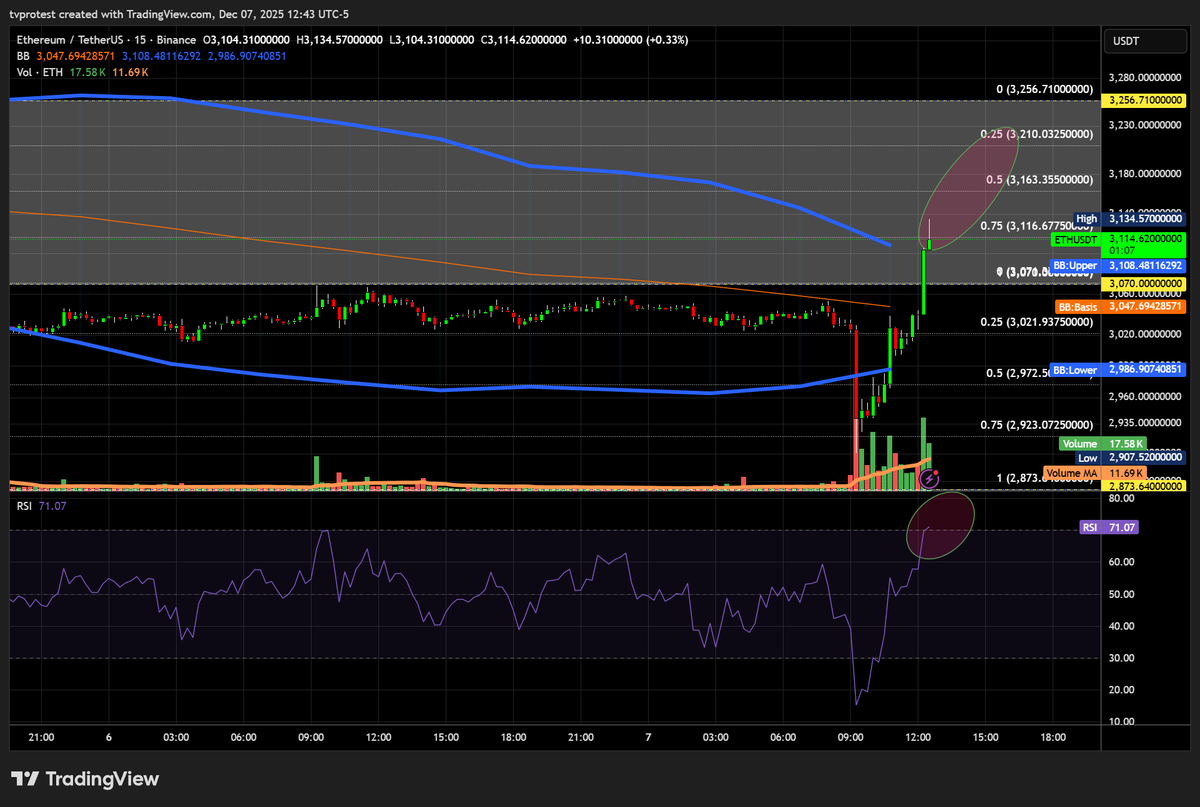Click the lightning bolt icon near the volume bars
The width and height of the screenshot is (1200, 807).
coord(930,479)
